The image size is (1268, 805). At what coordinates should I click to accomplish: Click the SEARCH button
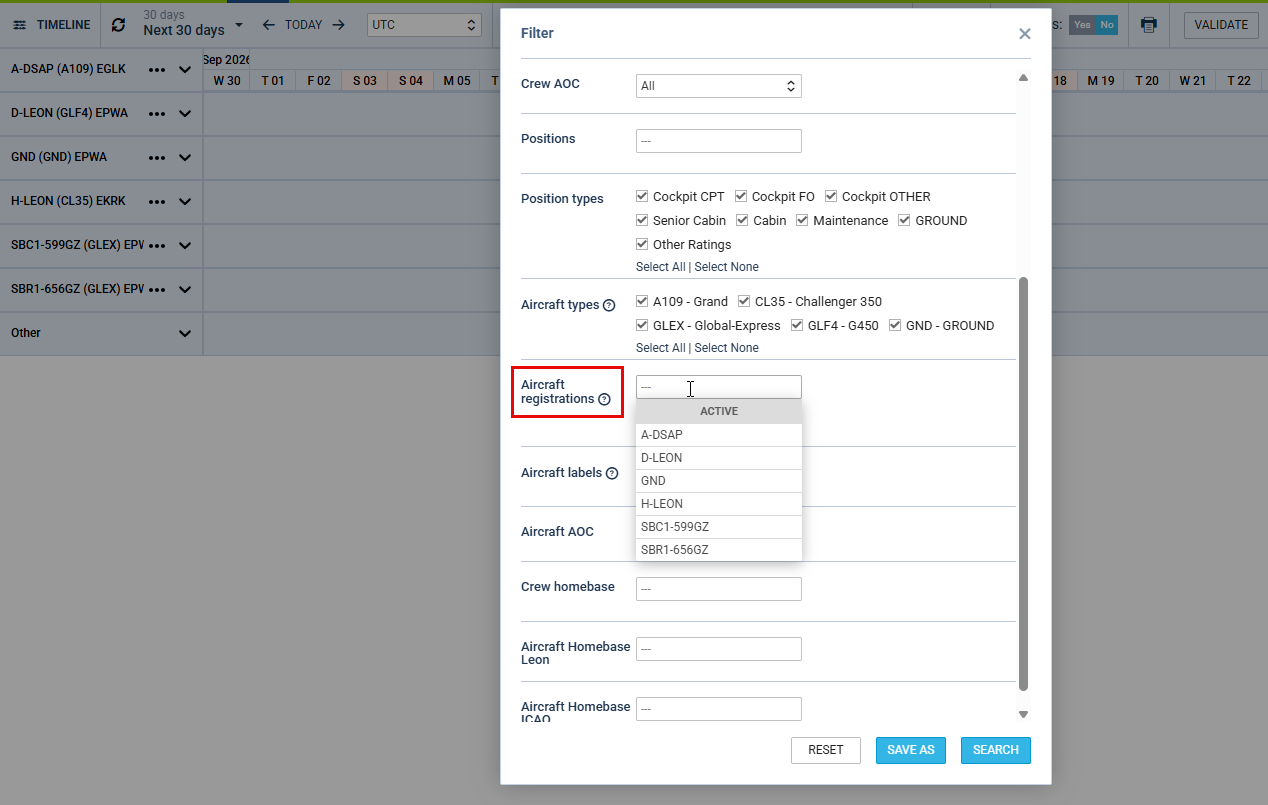(996, 750)
